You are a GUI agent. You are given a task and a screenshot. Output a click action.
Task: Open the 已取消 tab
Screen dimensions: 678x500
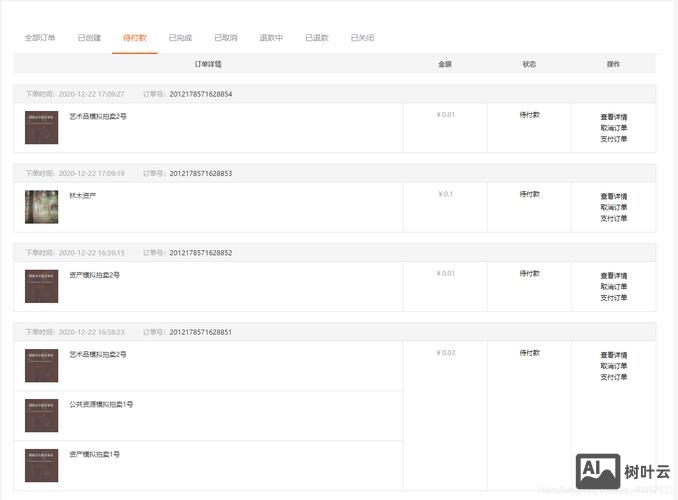[x=226, y=38]
